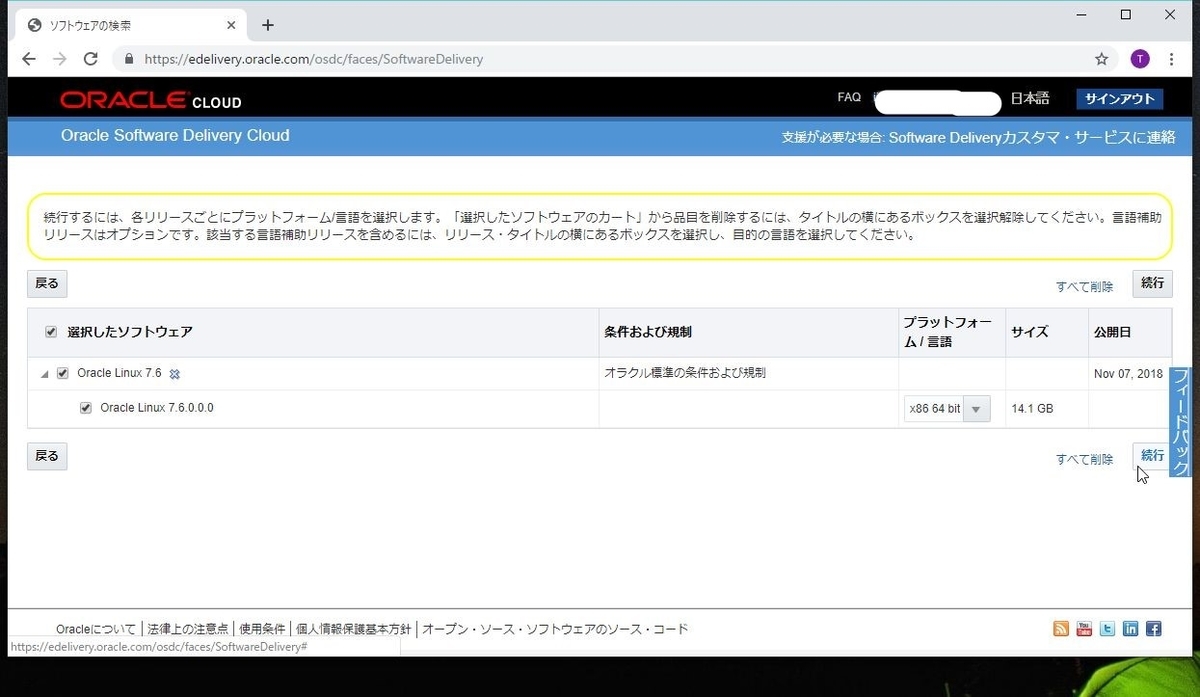
Task: Click the LinkedIn icon in the footer
Action: (1131, 628)
